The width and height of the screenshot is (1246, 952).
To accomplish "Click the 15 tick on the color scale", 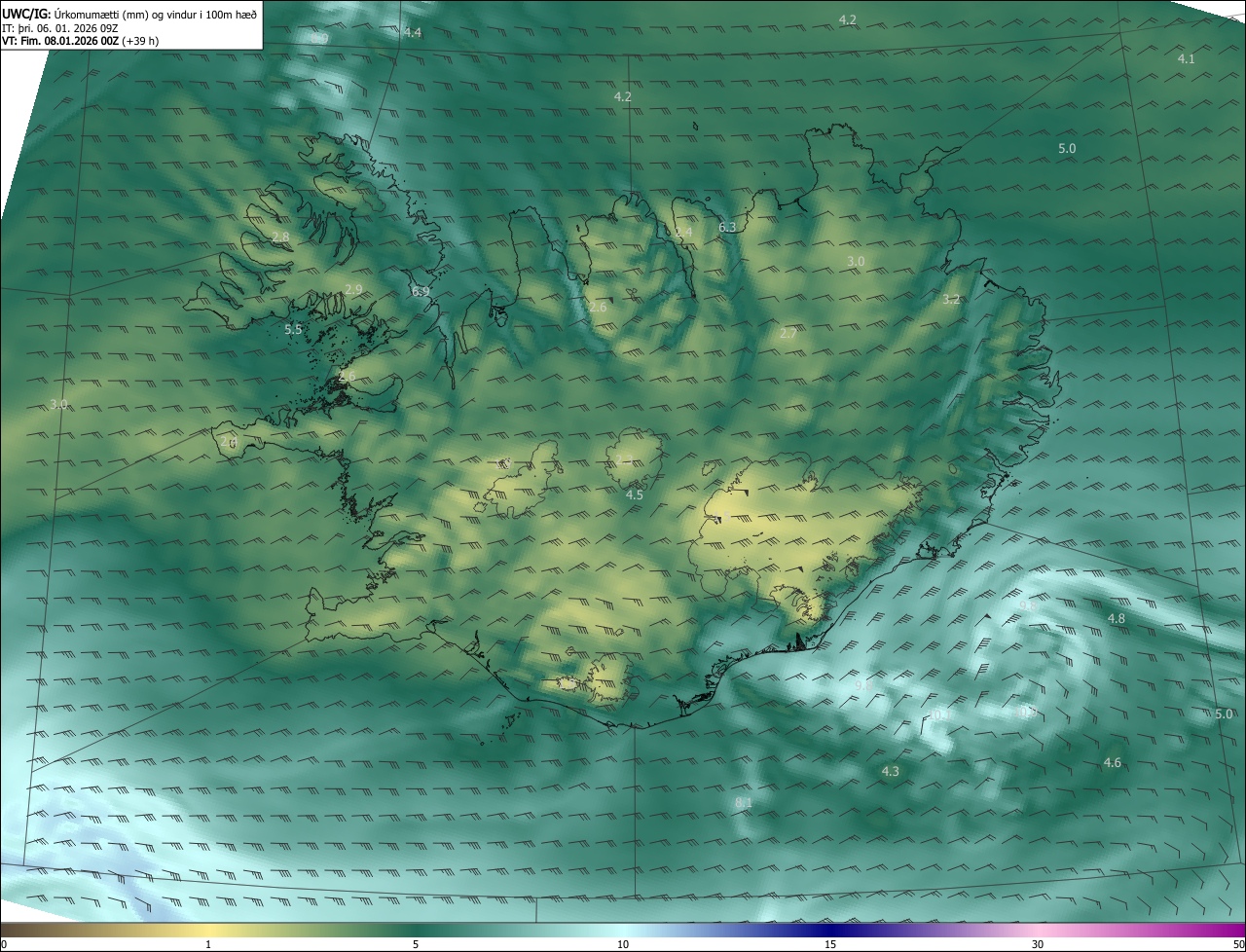I will tap(830, 945).
